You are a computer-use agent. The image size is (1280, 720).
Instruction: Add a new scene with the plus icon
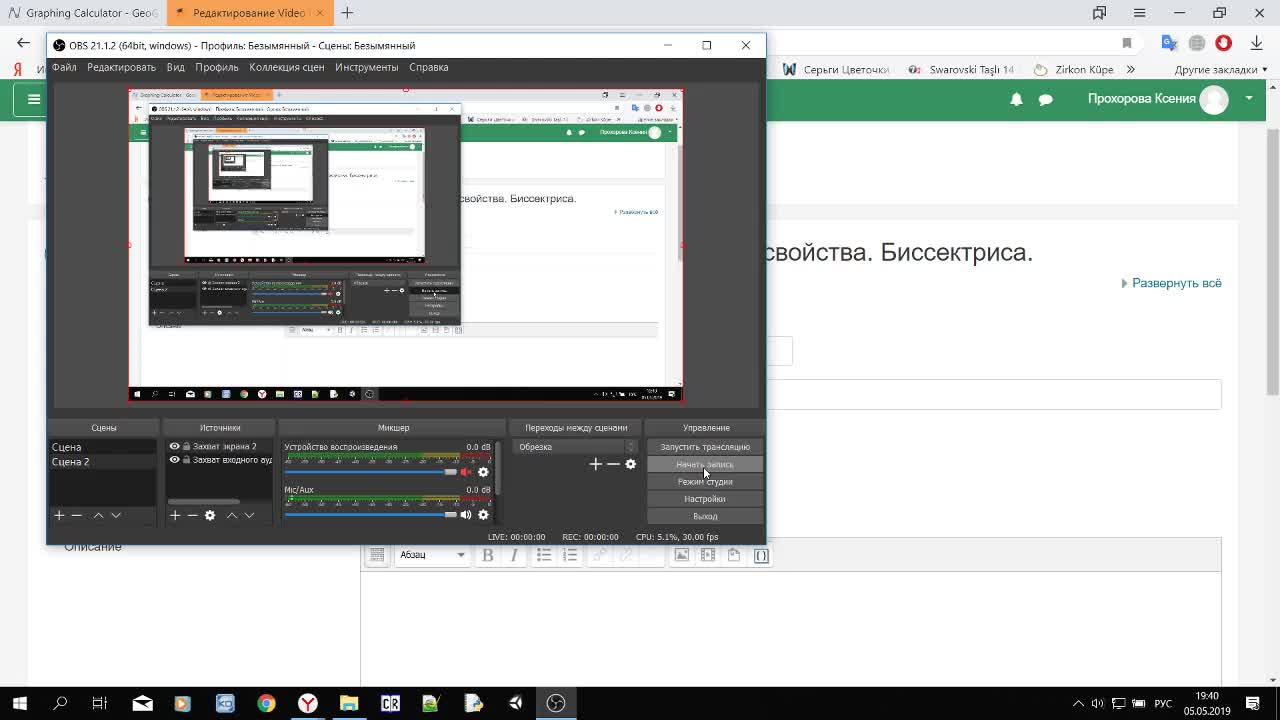59,515
